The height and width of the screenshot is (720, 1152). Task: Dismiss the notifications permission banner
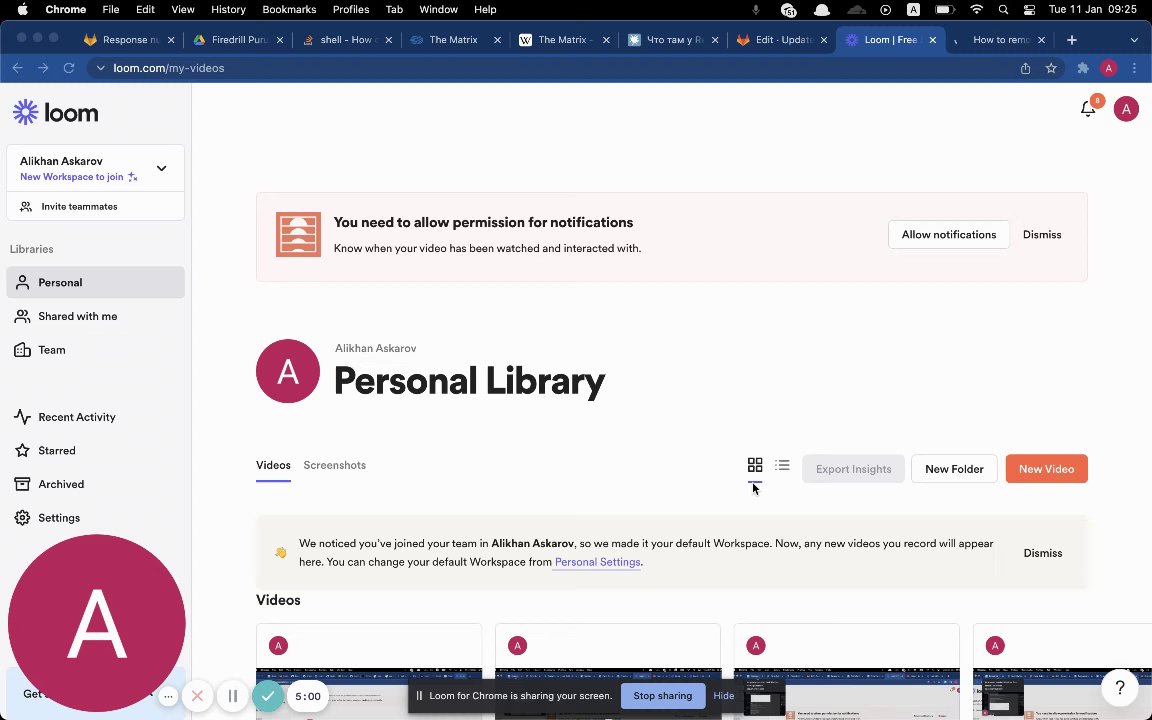(1042, 234)
